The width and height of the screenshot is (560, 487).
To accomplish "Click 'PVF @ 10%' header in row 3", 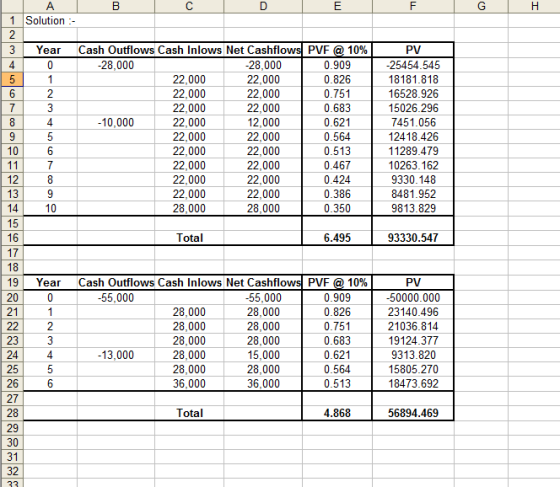I will [x=338, y=50].
